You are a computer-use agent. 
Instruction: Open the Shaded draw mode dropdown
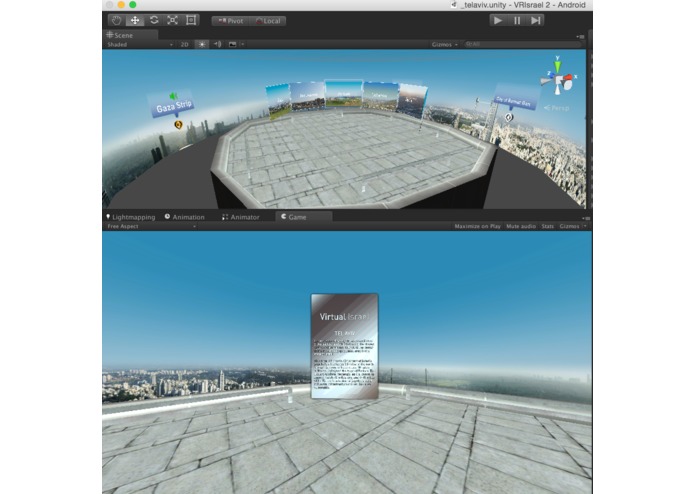[140, 44]
